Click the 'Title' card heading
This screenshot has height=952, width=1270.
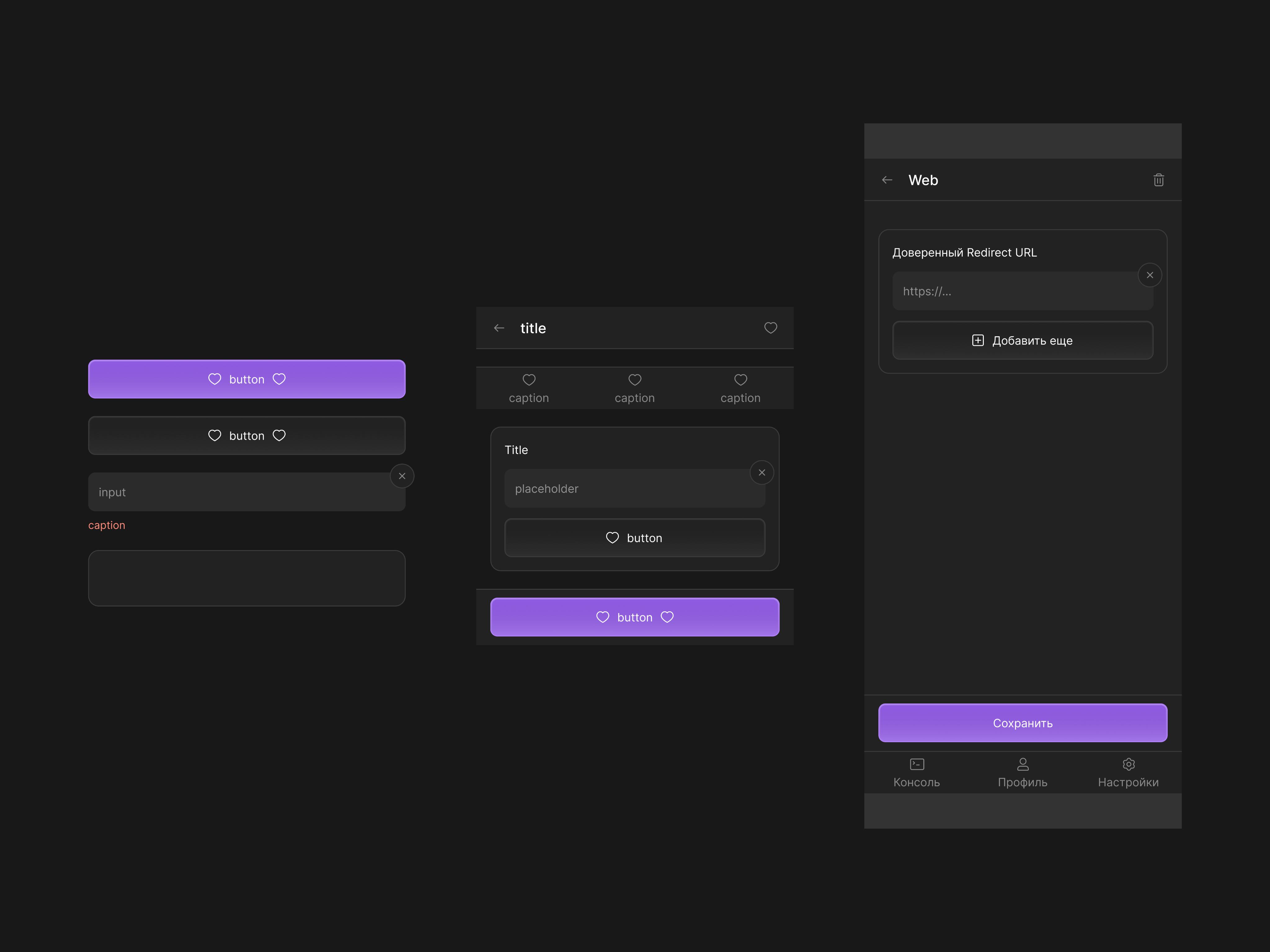click(516, 450)
